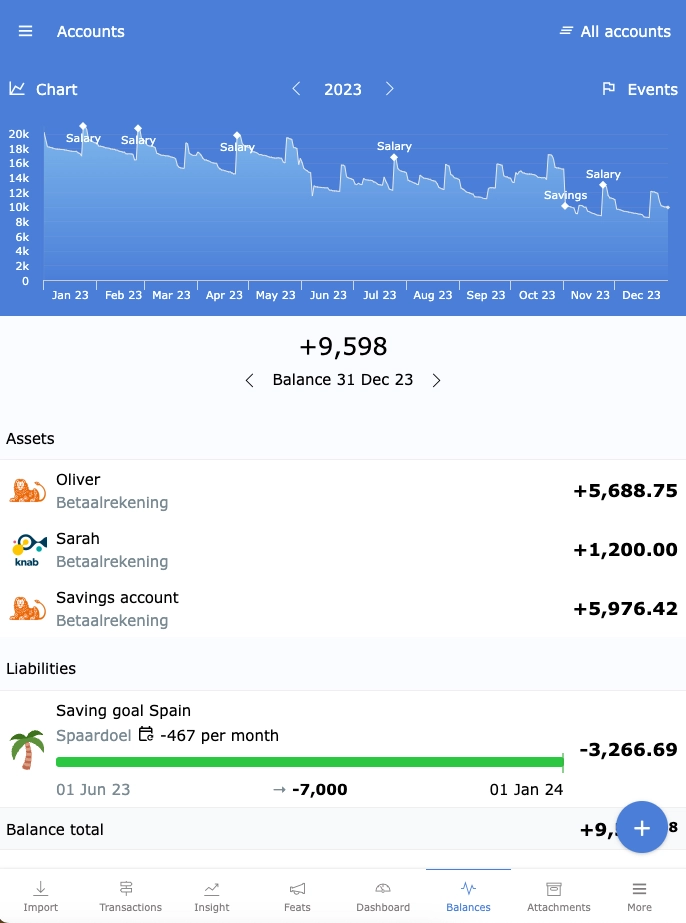Click the chart icon next to Chart label
Screen dimensions: 686x923
(x=17, y=89)
